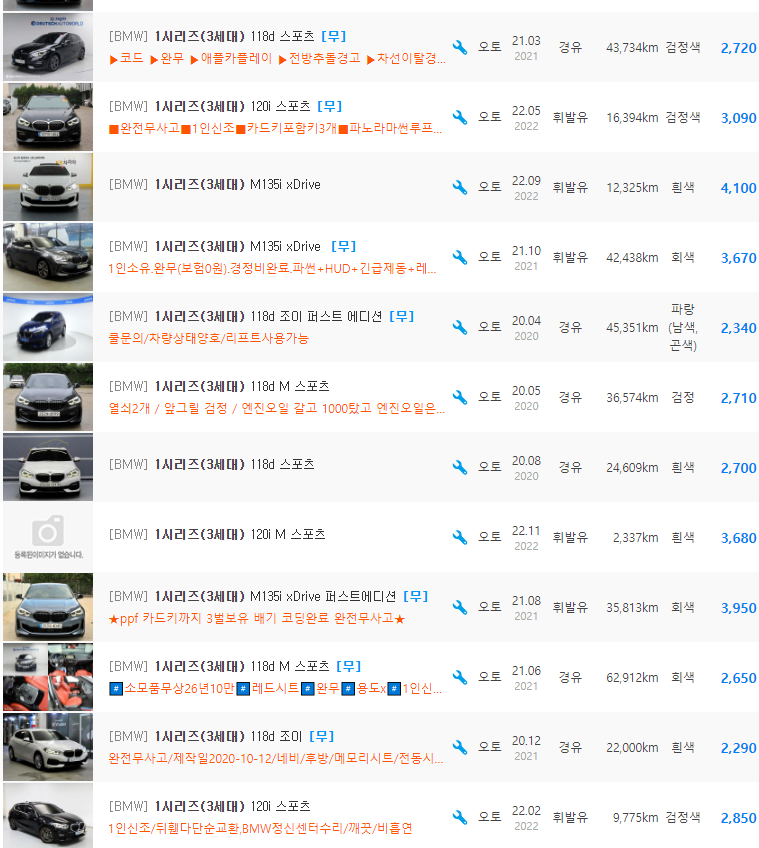Open thumbnail of 118d M 스포츠 priced 2,710

tap(48, 397)
